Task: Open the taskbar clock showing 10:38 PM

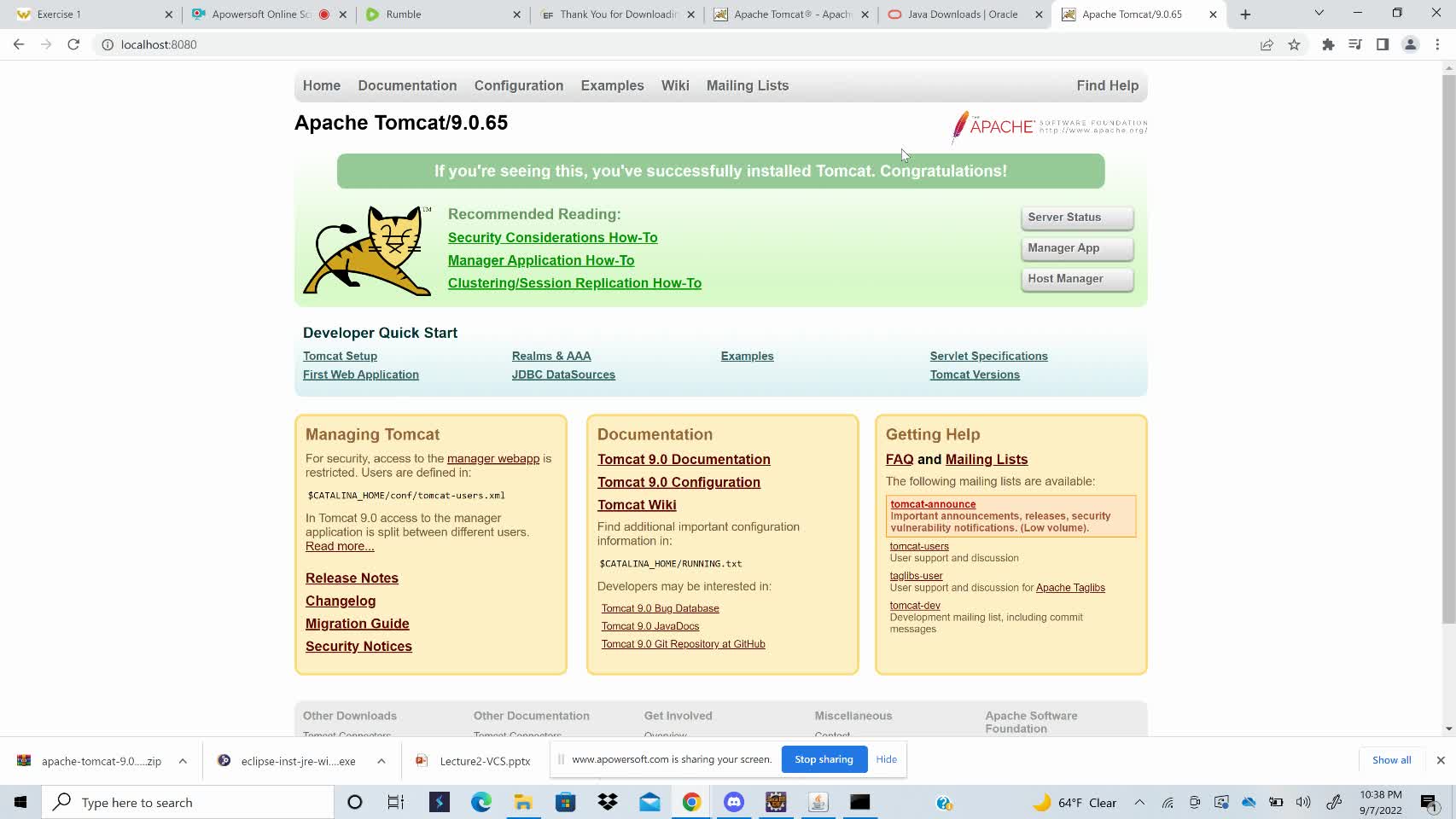Action: [1380, 802]
